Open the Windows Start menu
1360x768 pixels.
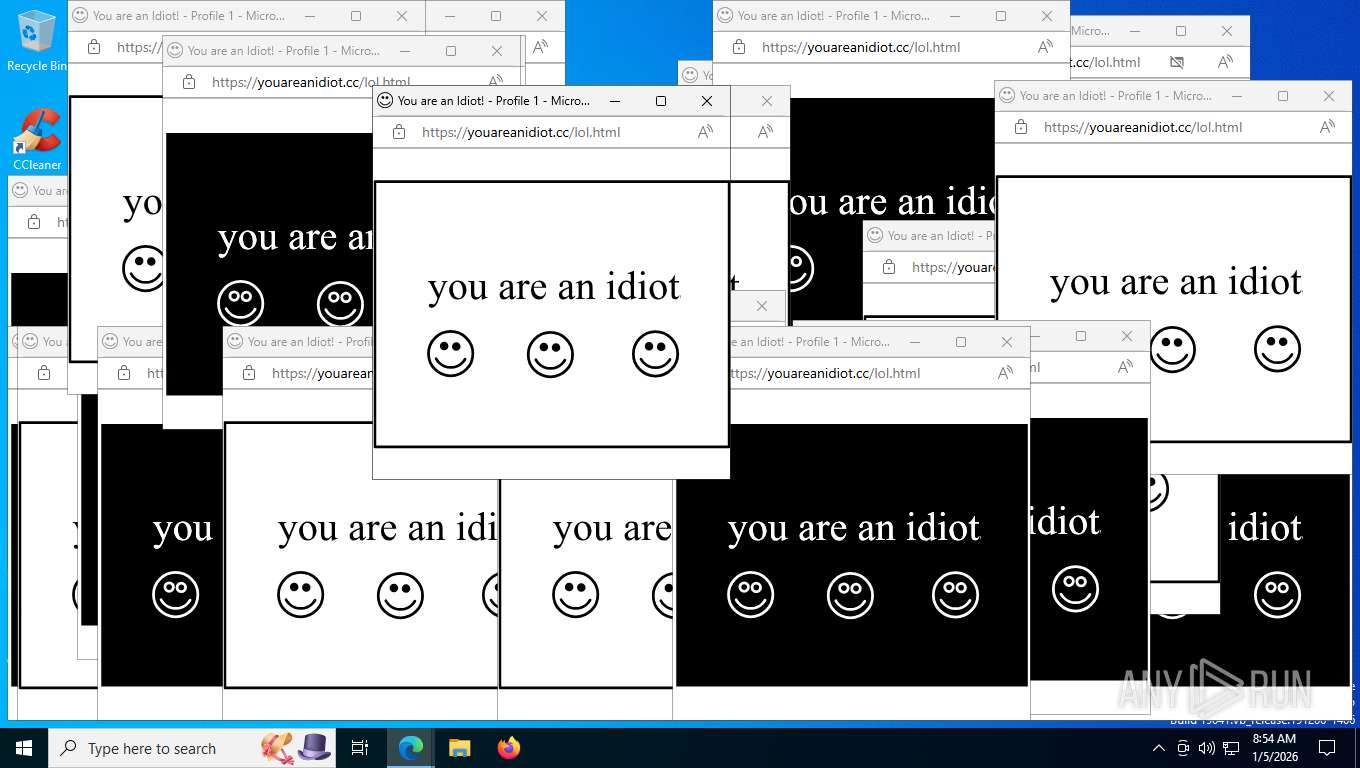coord(24,748)
